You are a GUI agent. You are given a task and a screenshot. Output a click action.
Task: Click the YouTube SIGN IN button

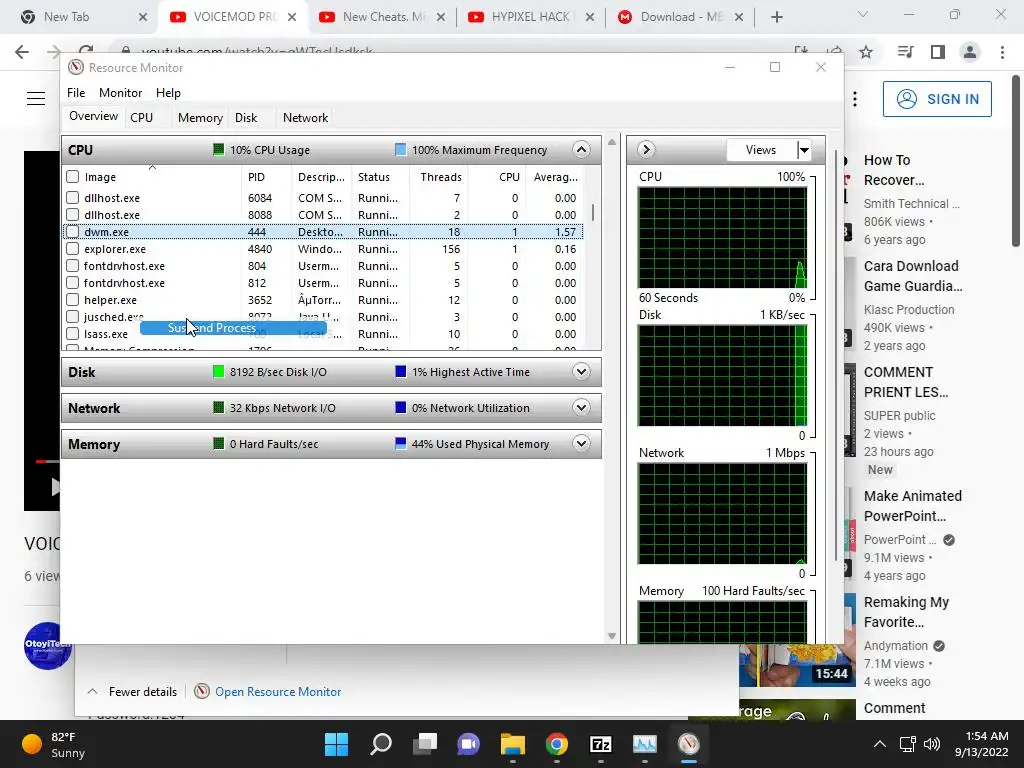pyautogui.click(x=937, y=99)
